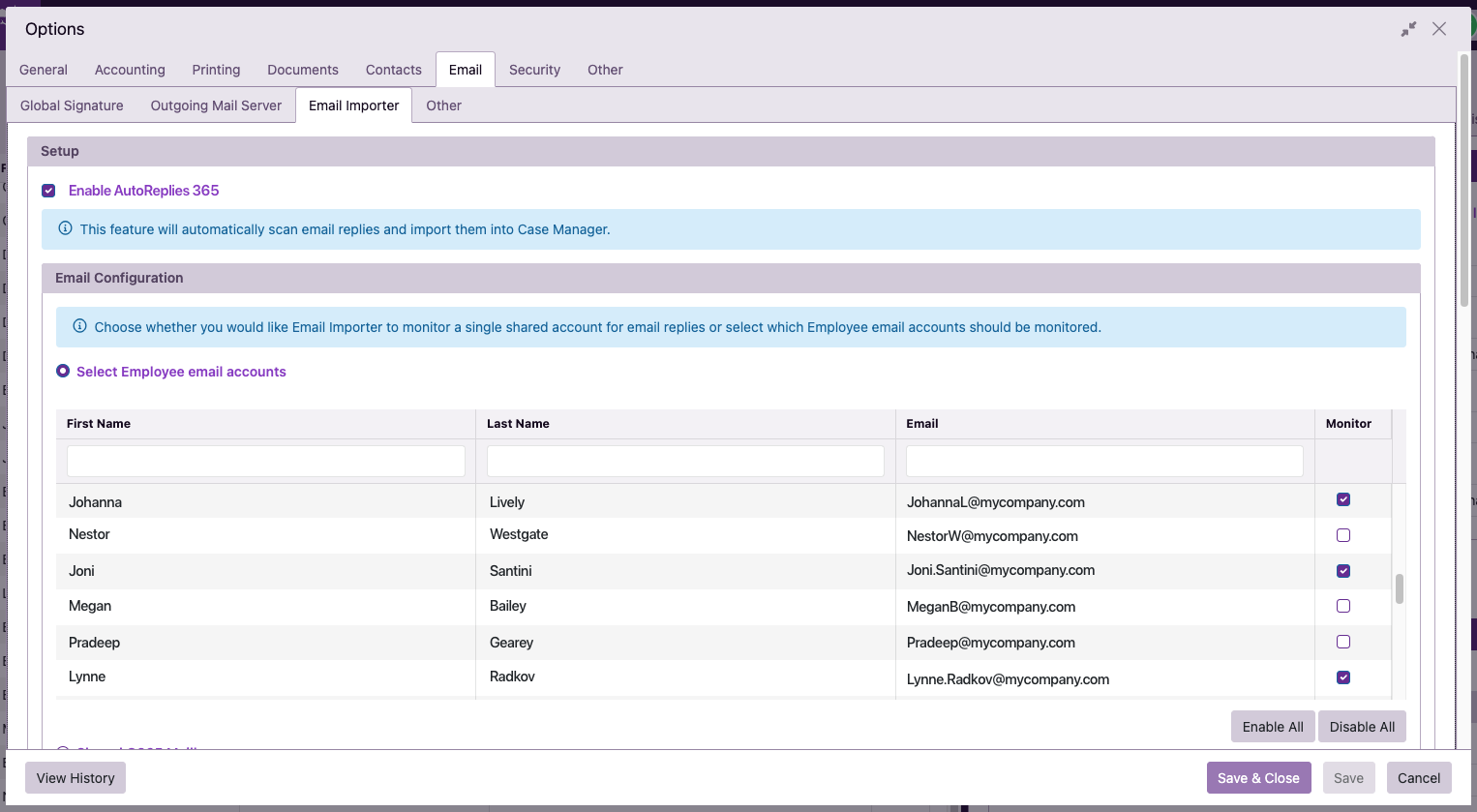Select the Employee email accounts radio button
The height and width of the screenshot is (812, 1477).
(63, 371)
